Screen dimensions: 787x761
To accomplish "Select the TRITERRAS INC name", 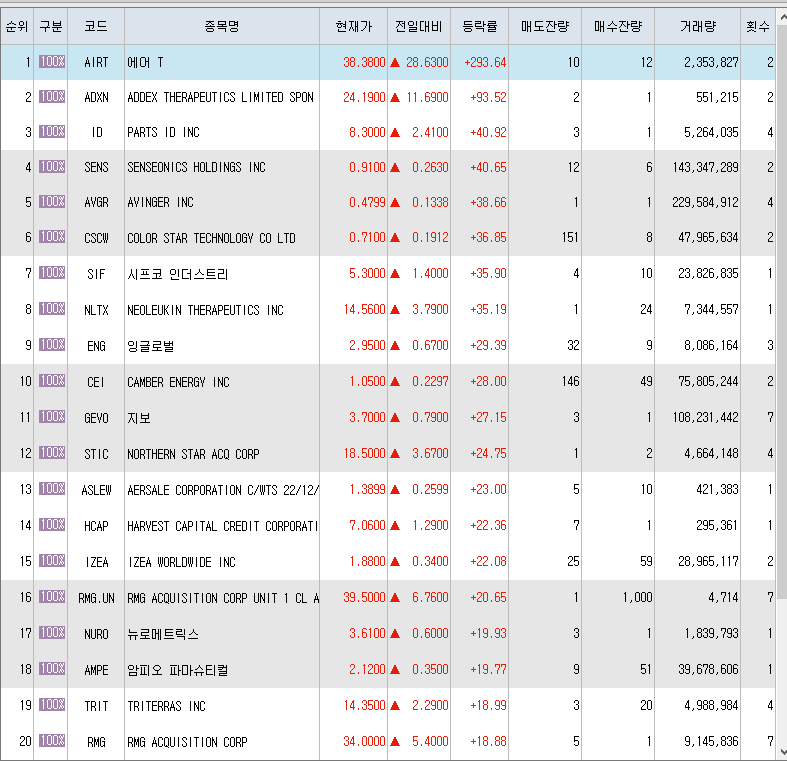I will pyautogui.click(x=166, y=706).
